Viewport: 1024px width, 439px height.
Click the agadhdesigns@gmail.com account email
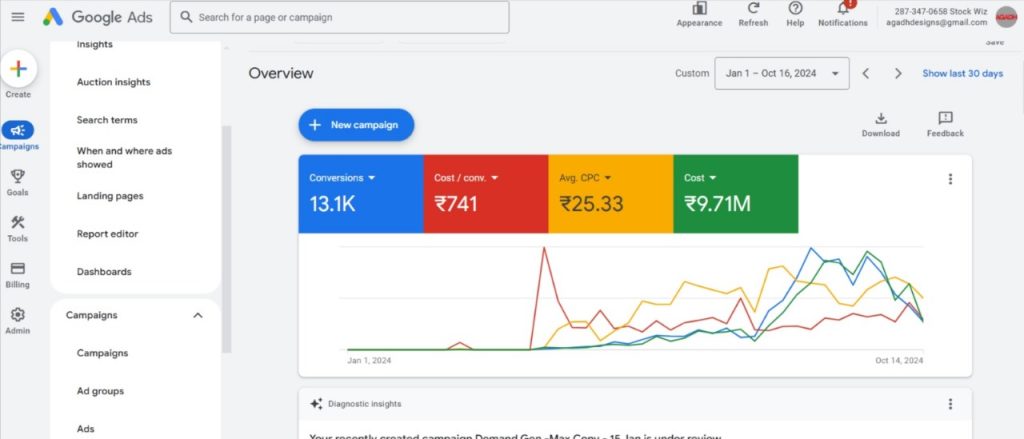click(936, 22)
